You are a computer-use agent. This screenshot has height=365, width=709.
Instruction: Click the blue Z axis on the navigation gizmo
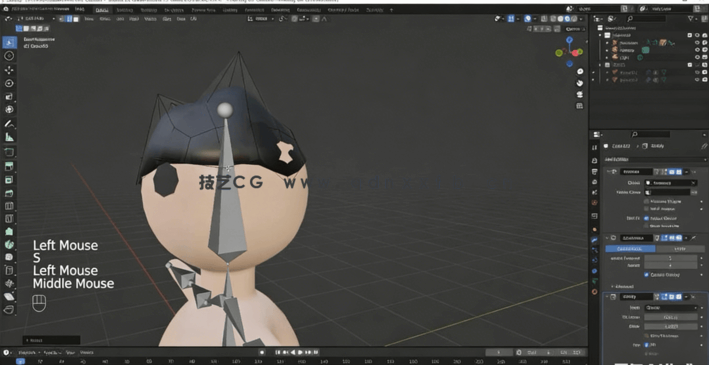[x=569, y=40]
